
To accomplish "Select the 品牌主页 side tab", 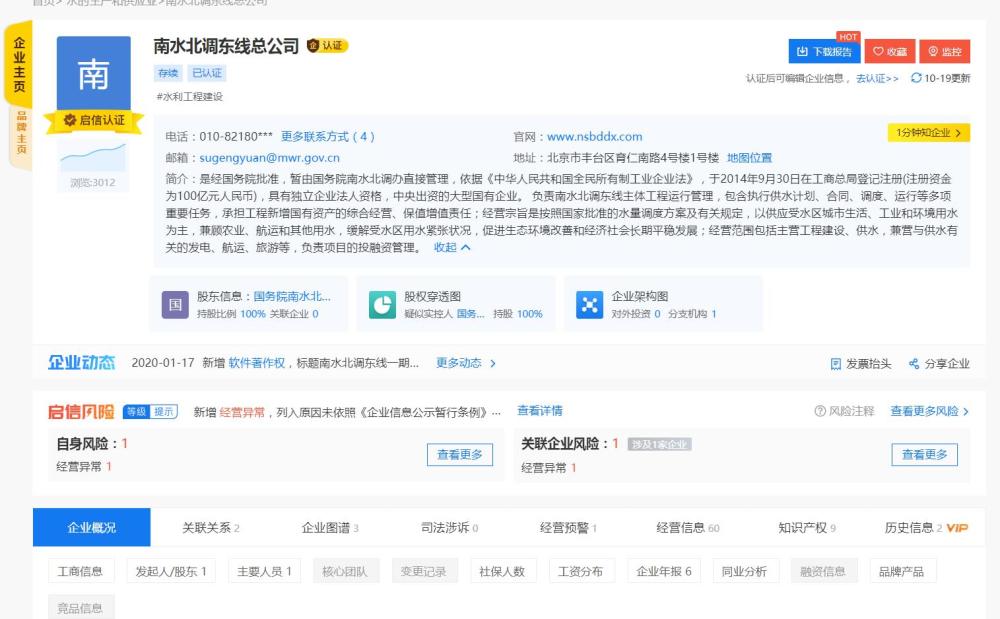I will 21,133.
